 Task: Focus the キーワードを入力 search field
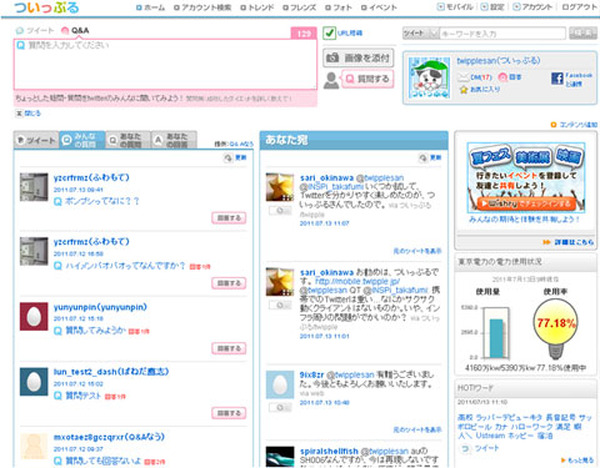(502, 33)
